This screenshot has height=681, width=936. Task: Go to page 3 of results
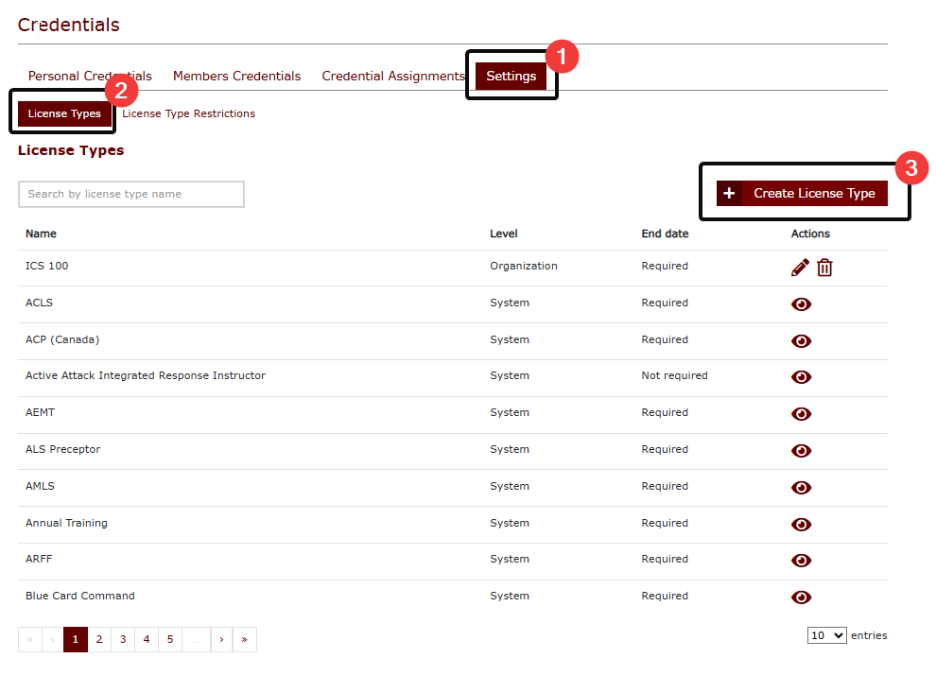point(123,639)
